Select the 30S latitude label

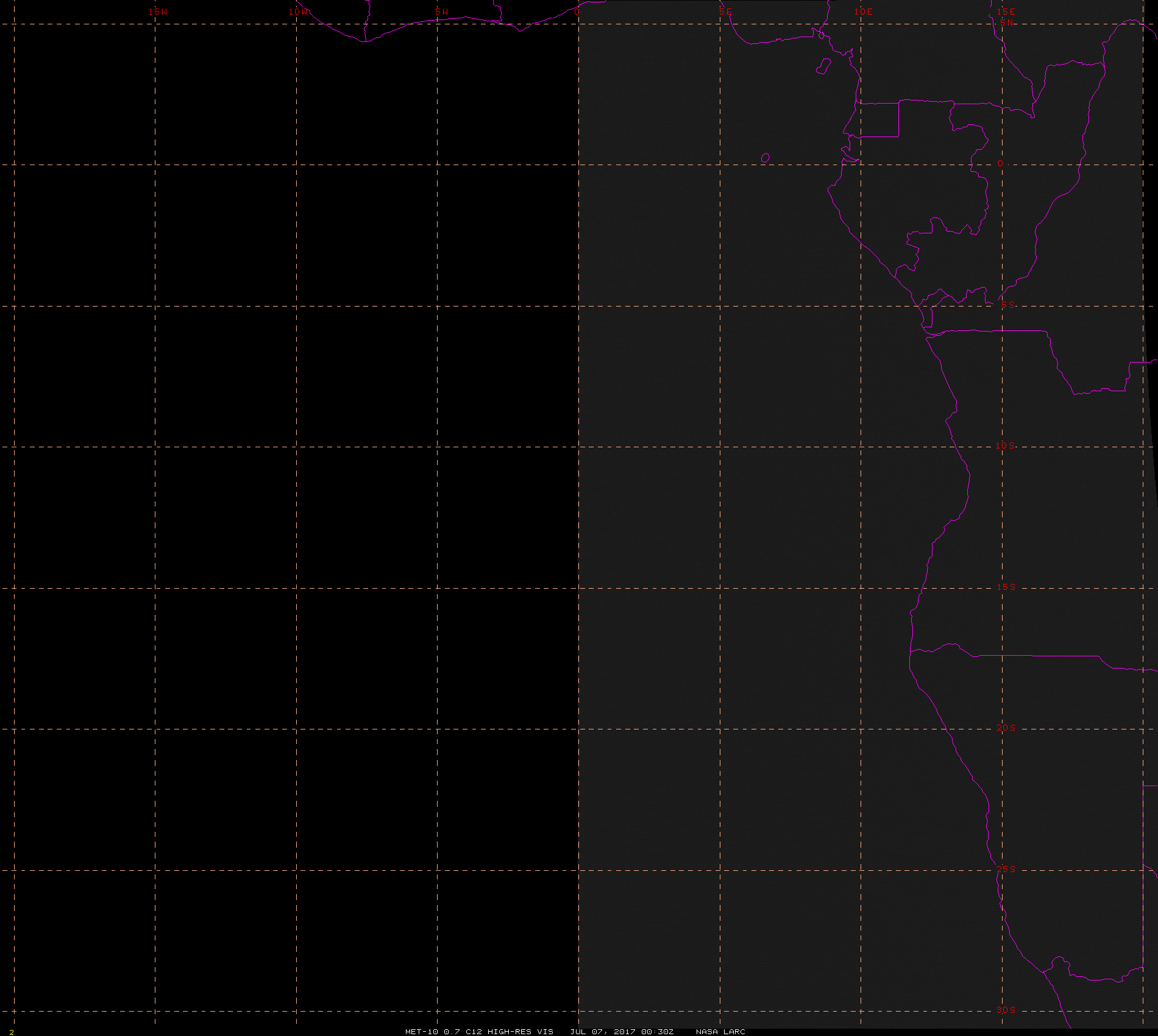(1006, 1010)
